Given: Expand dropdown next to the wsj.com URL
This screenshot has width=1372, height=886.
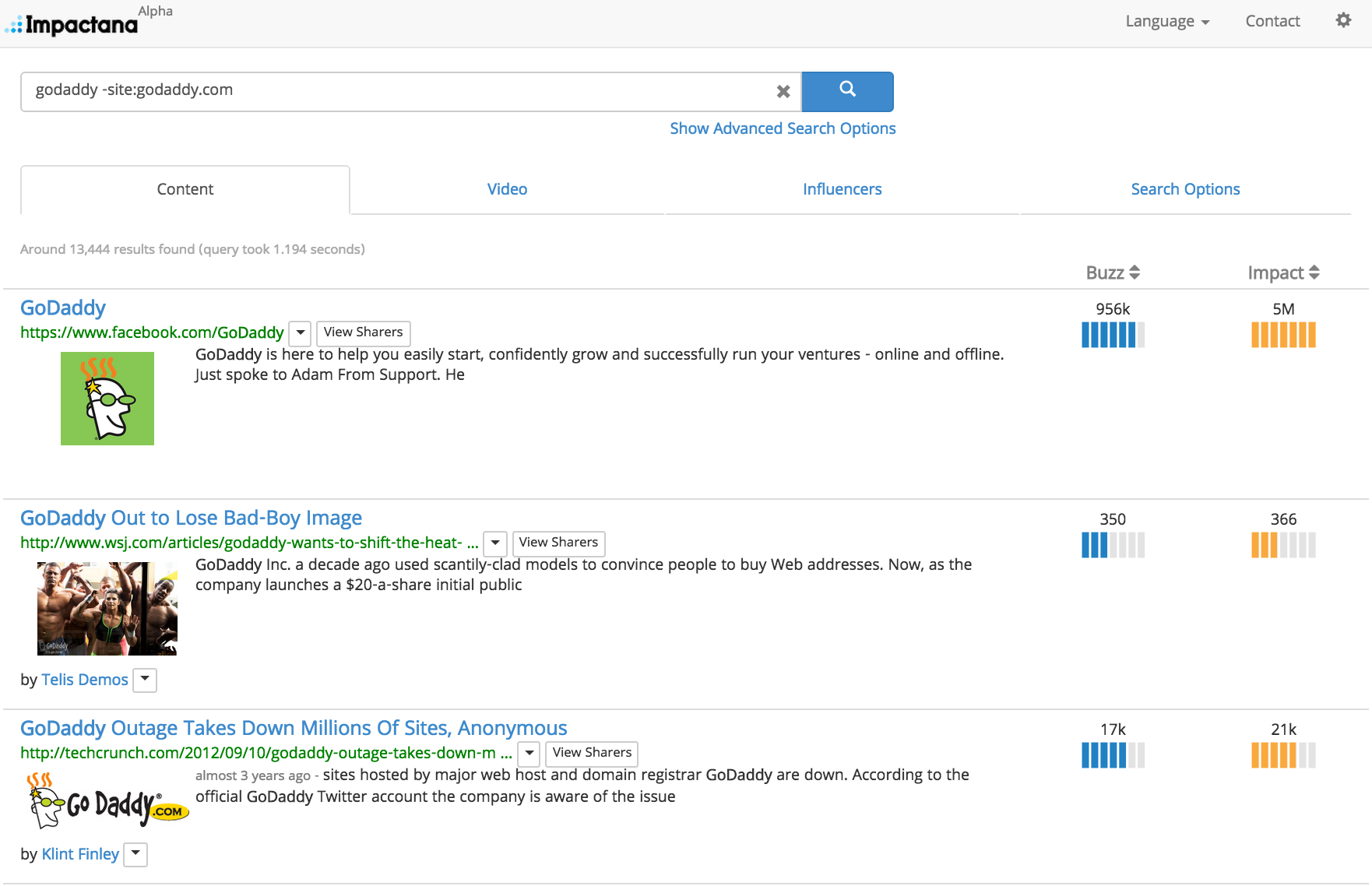Looking at the screenshot, I should 495,543.
